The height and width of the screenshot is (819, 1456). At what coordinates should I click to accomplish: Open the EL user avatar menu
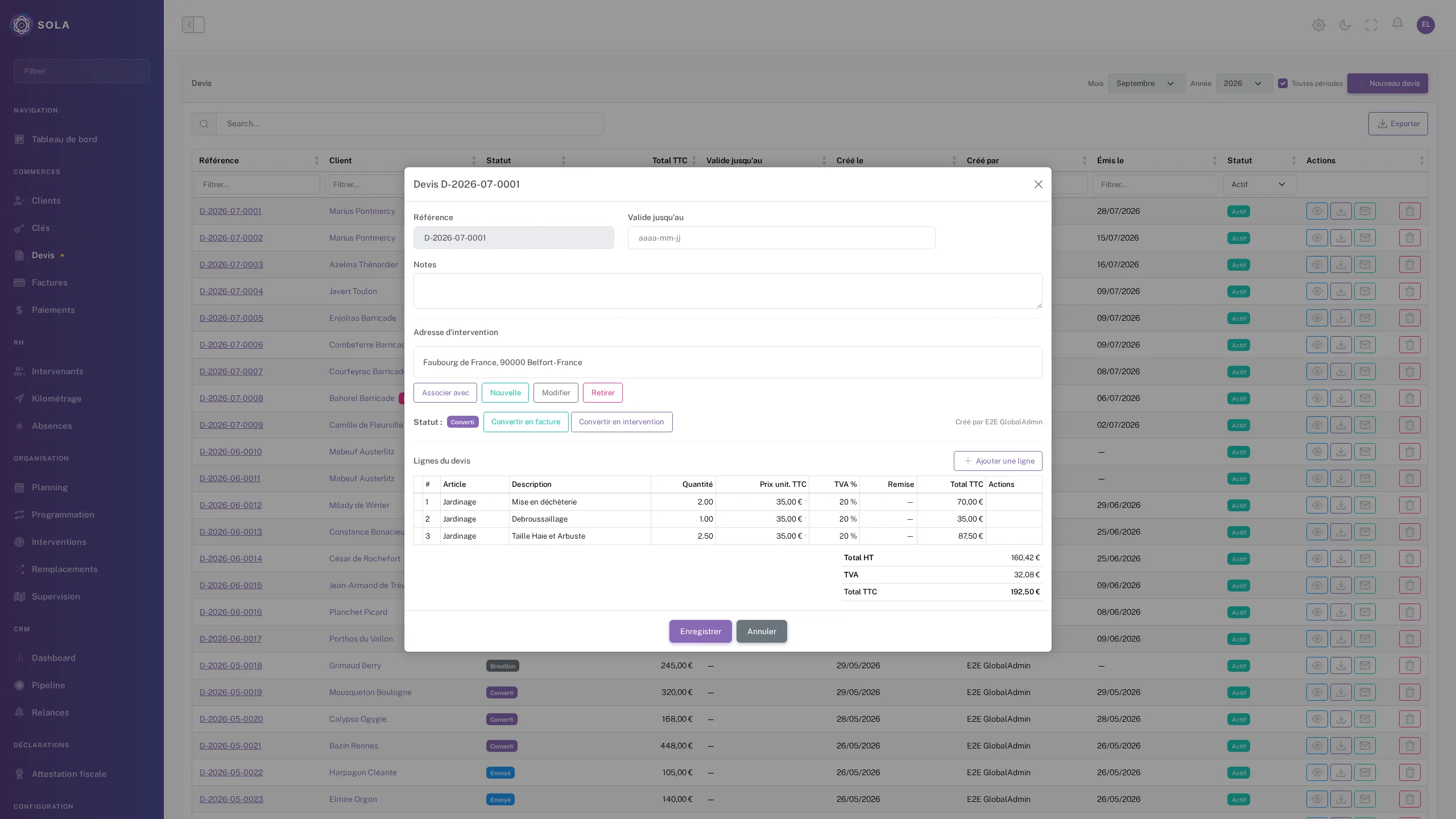click(x=1426, y=24)
